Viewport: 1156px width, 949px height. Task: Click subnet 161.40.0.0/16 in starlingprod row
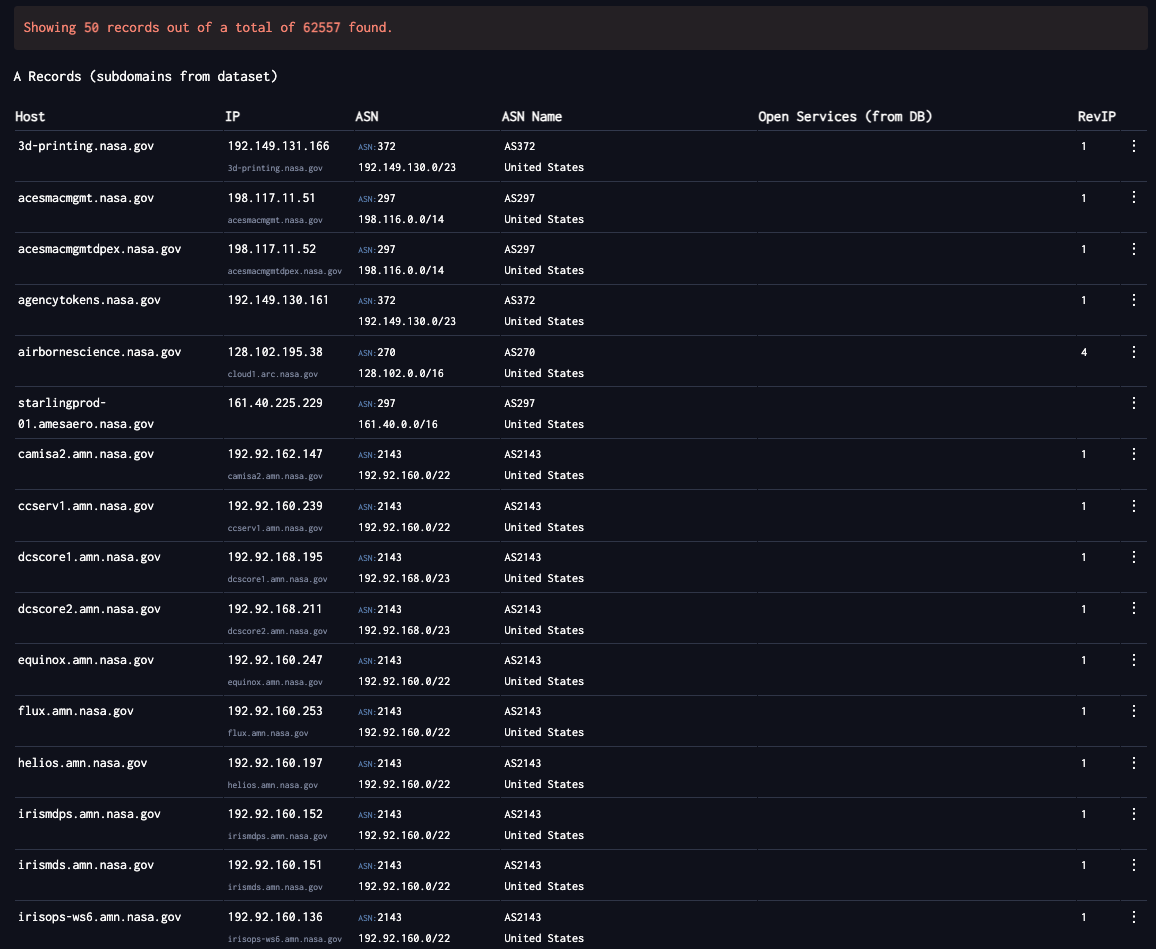pyautogui.click(x=397, y=424)
